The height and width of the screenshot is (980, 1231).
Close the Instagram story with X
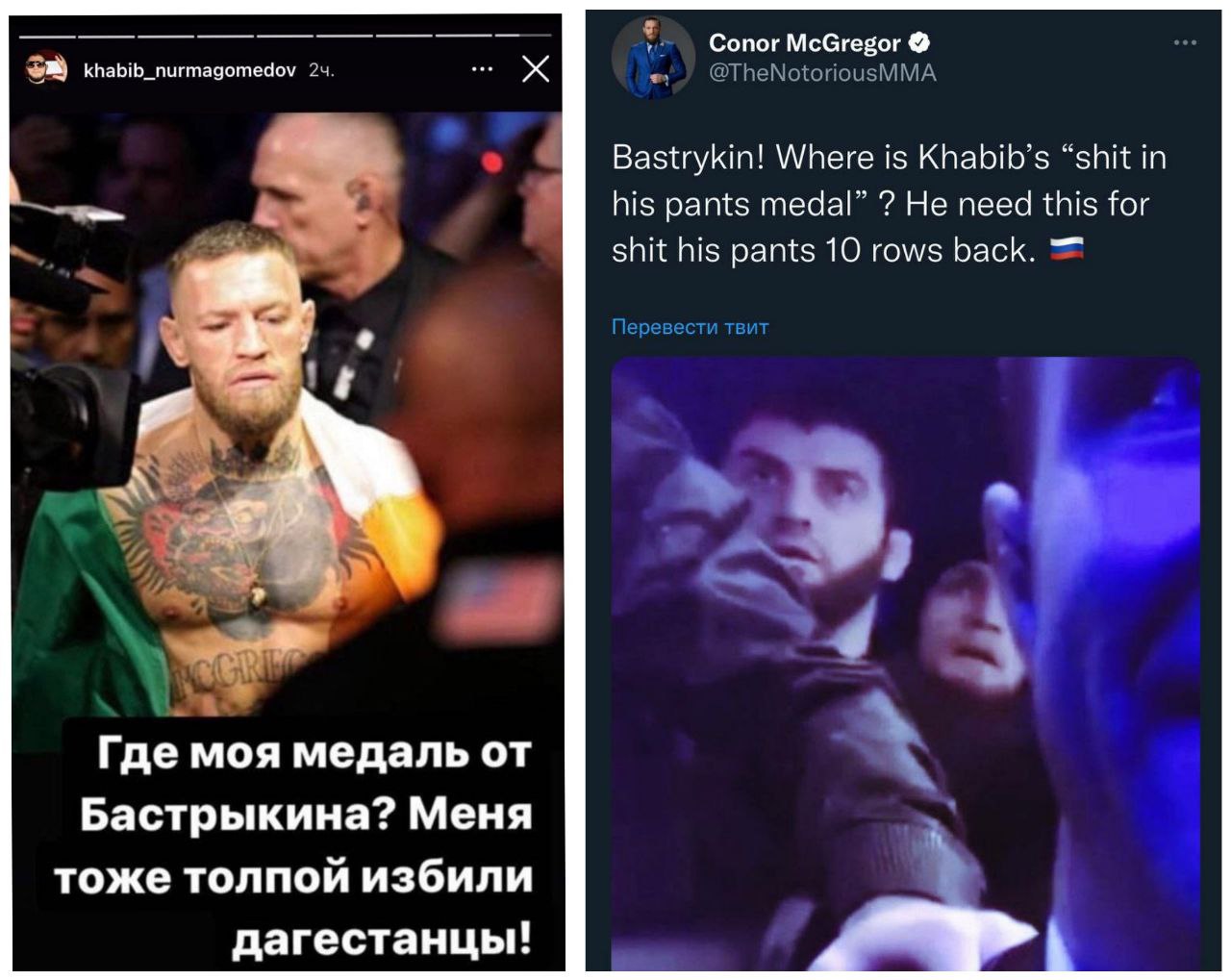click(x=536, y=69)
